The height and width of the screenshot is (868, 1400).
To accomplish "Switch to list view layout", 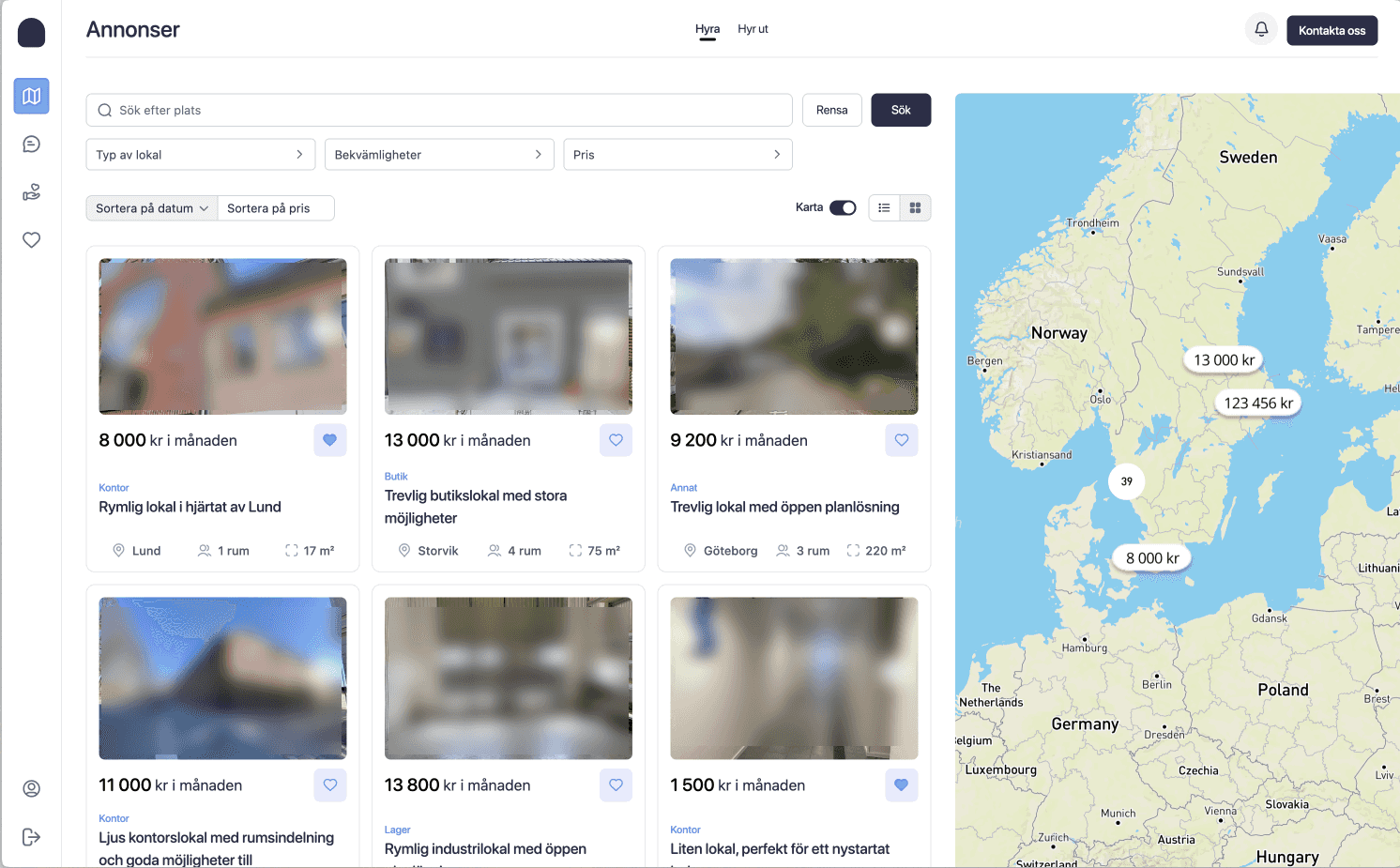I will point(884,208).
